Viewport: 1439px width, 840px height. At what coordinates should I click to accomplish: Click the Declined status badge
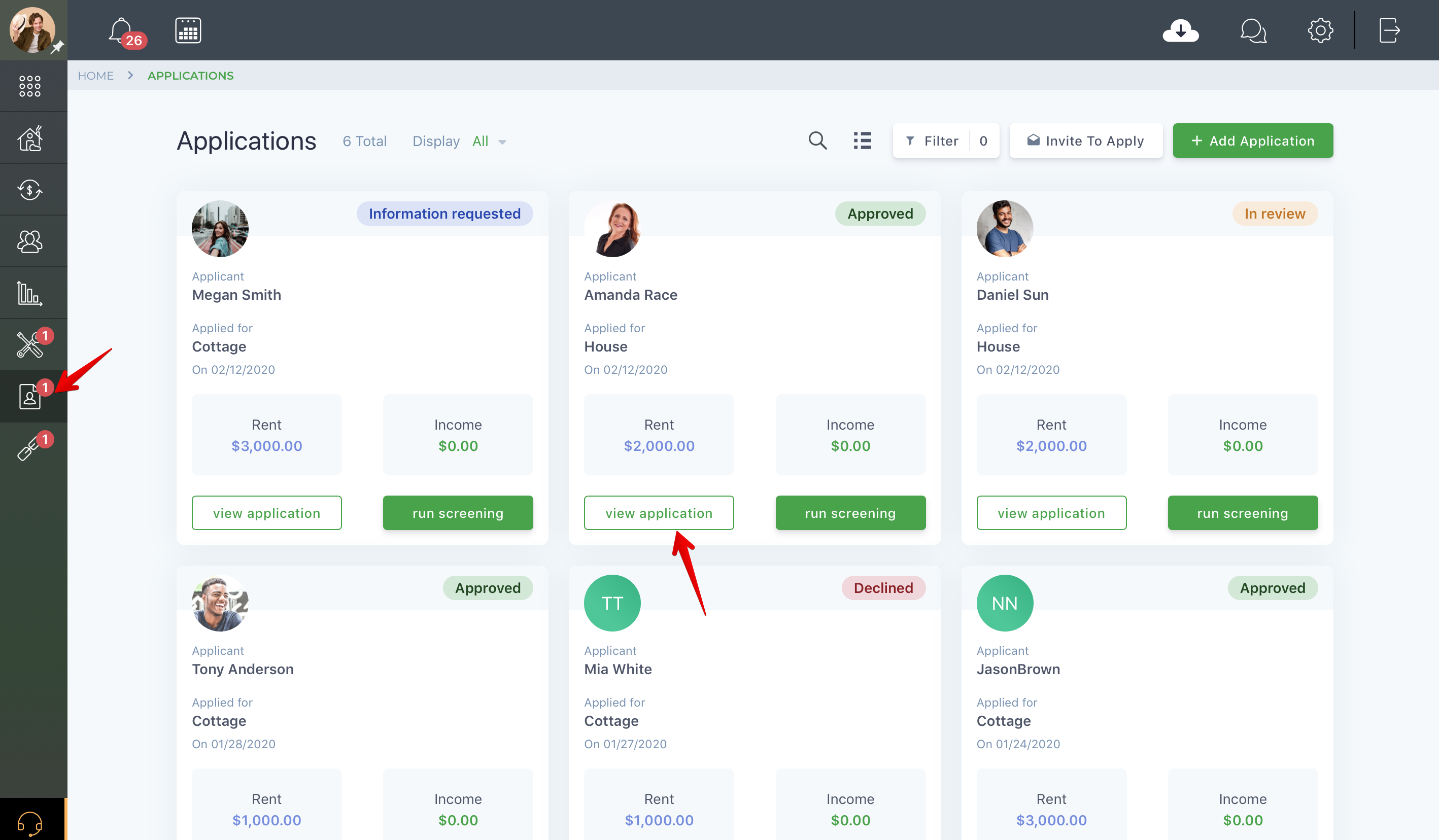pyautogui.click(x=883, y=587)
